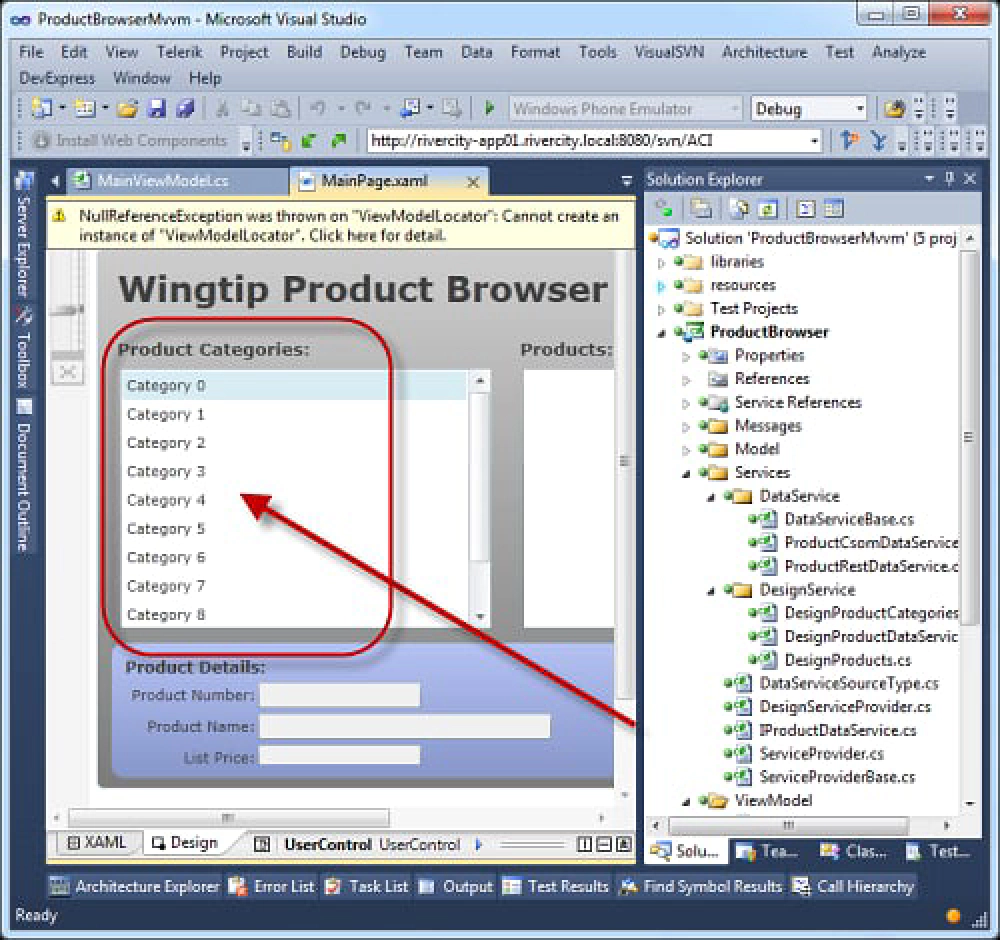Screen dimensions: 1000x940
Task: Expand the Test Projects folder
Action: click(661, 309)
